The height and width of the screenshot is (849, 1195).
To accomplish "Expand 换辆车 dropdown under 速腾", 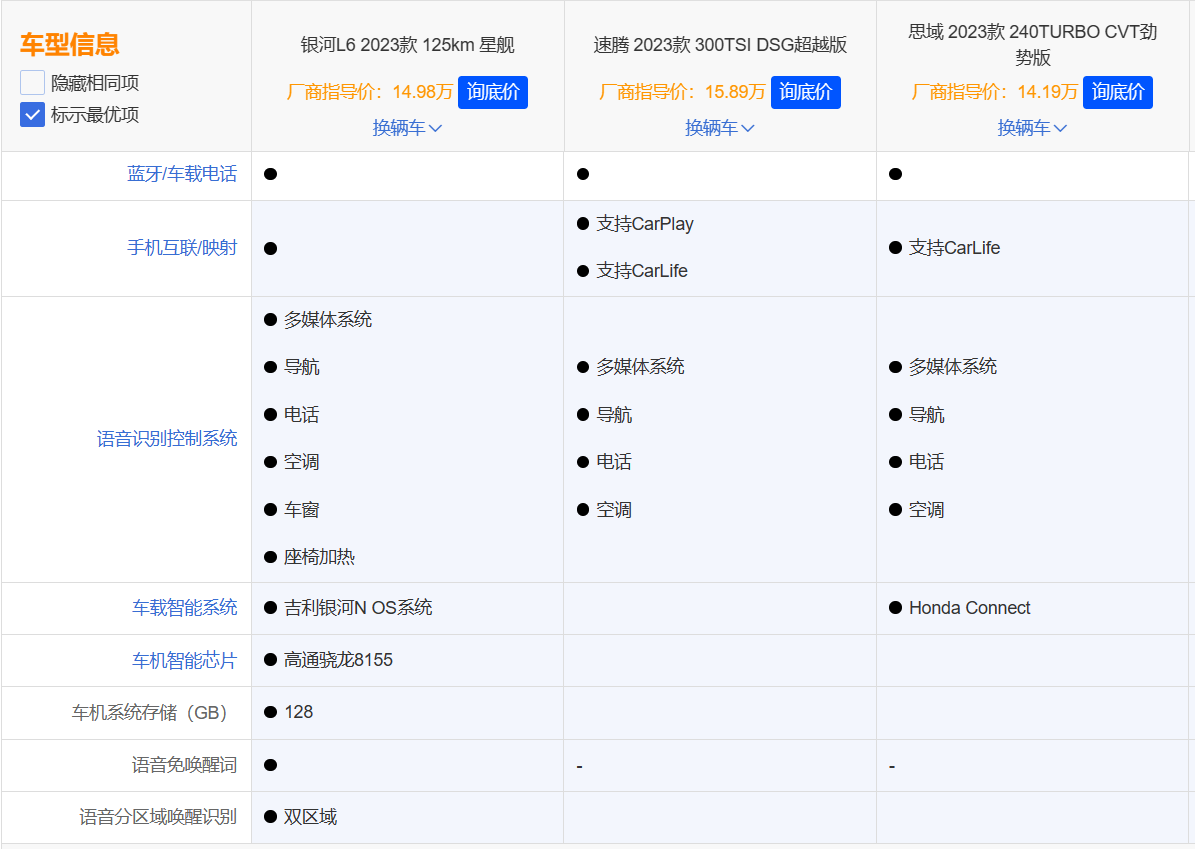I will pyautogui.click(x=719, y=128).
